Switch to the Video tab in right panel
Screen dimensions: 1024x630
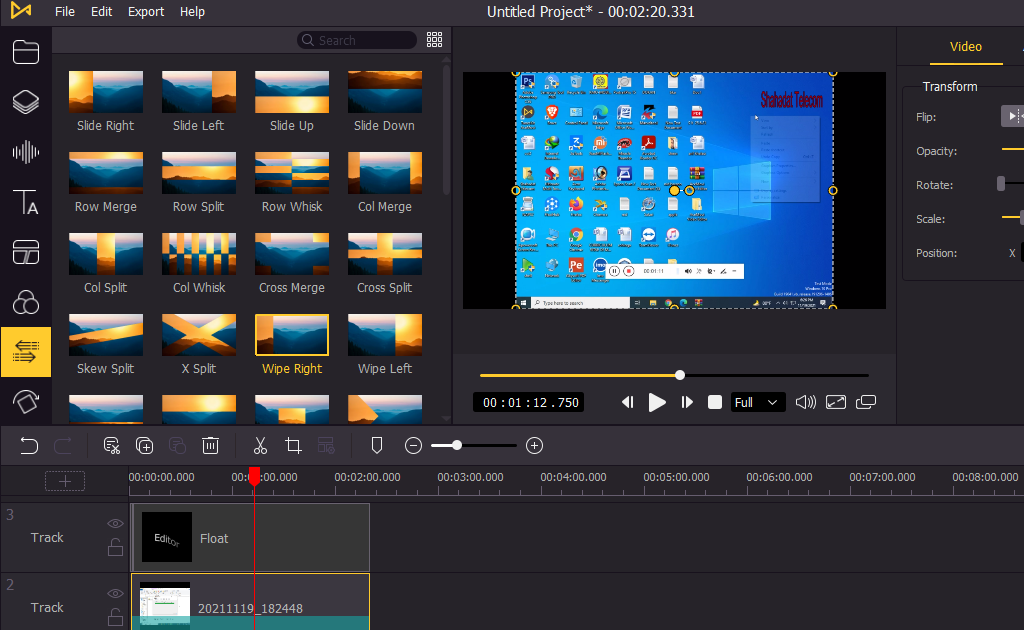coord(967,46)
